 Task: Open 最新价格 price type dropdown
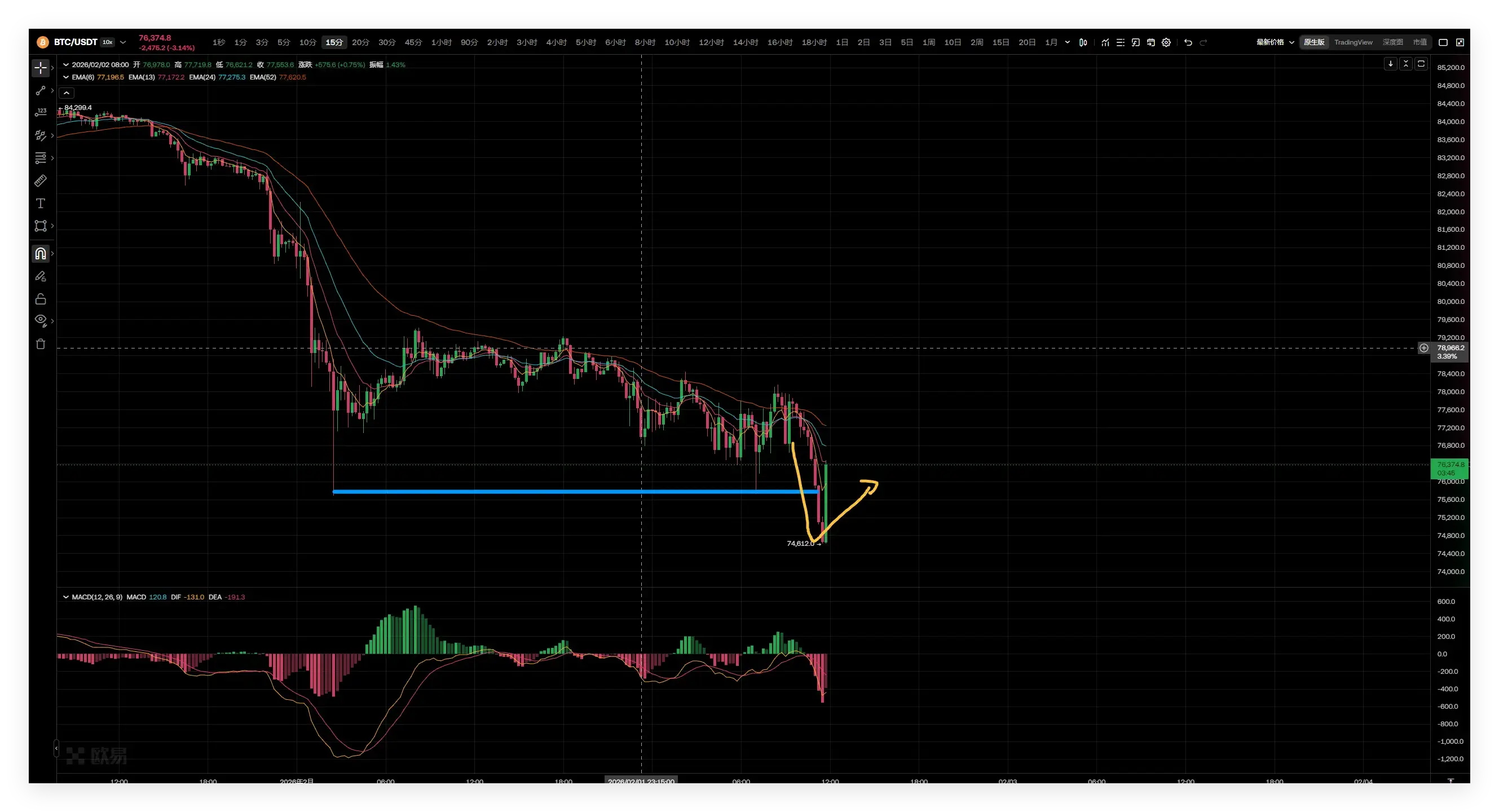pyautogui.click(x=1275, y=42)
